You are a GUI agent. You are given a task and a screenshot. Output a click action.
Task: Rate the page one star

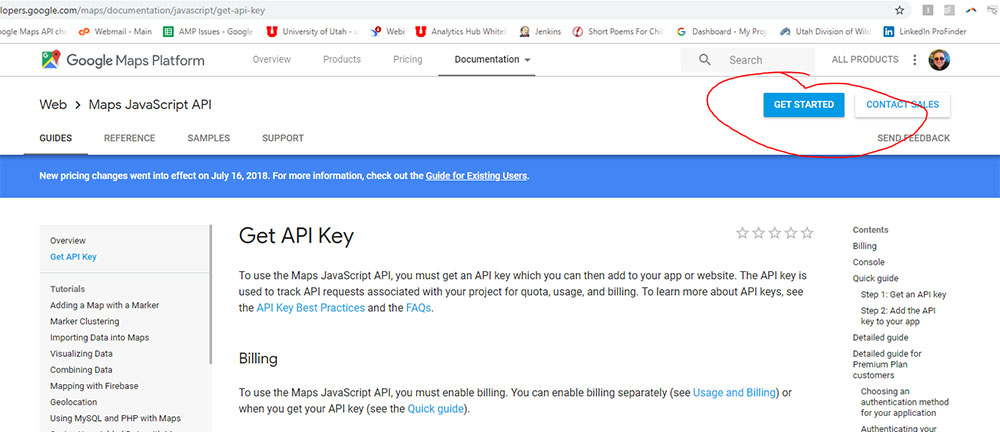coord(742,233)
